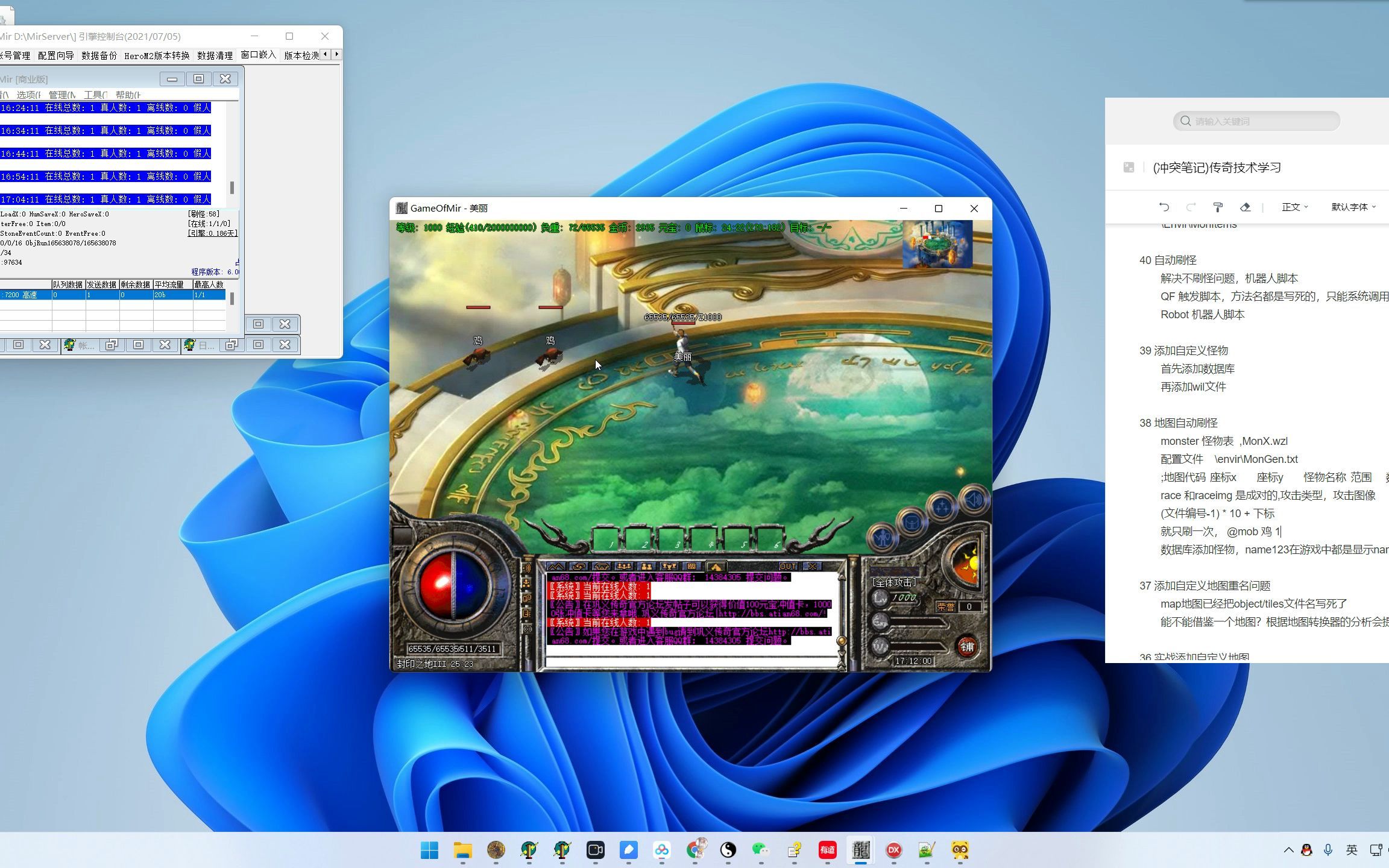Open the skills magic round button
Viewport: 1389px width, 868px height.
tap(942, 506)
